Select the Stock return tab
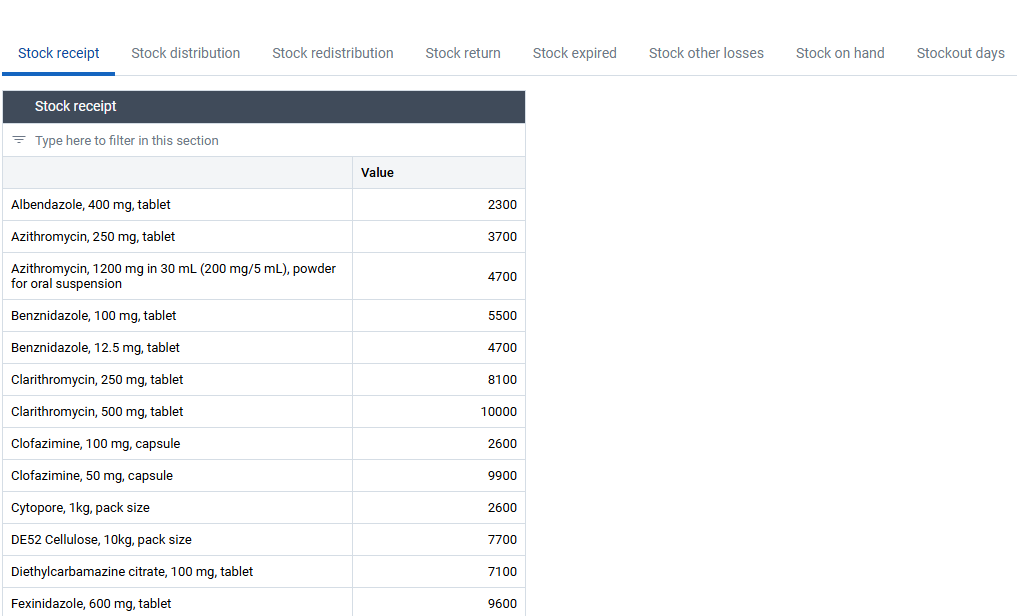Screen dimensions: 1017x616 (x=463, y=53)
